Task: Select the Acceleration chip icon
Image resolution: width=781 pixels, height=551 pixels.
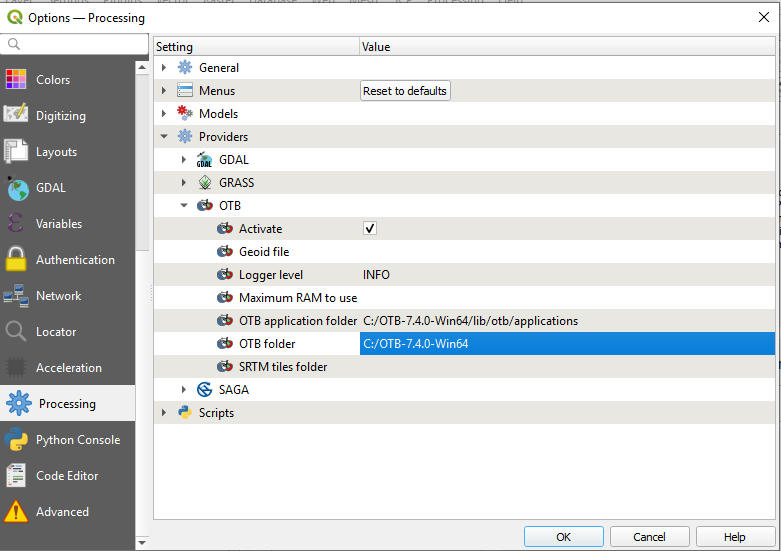Action: pyautogui.click(x=15, y=367)
